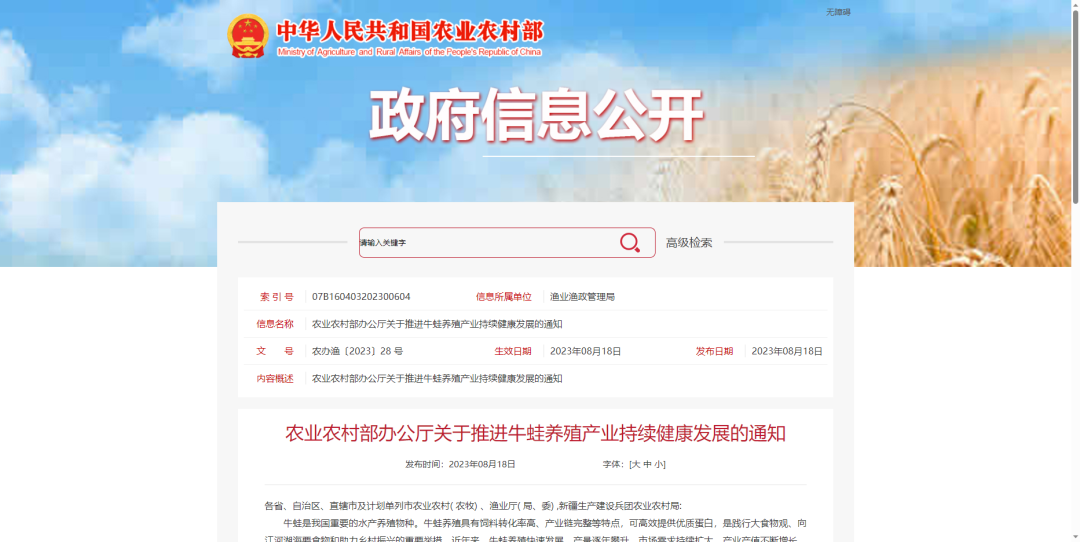Image resolution: width=1080 pixels, height=542 pixels.
Task: Click the 中华人民共和国农业农村部 site title
Action: [x=409, y=31]
